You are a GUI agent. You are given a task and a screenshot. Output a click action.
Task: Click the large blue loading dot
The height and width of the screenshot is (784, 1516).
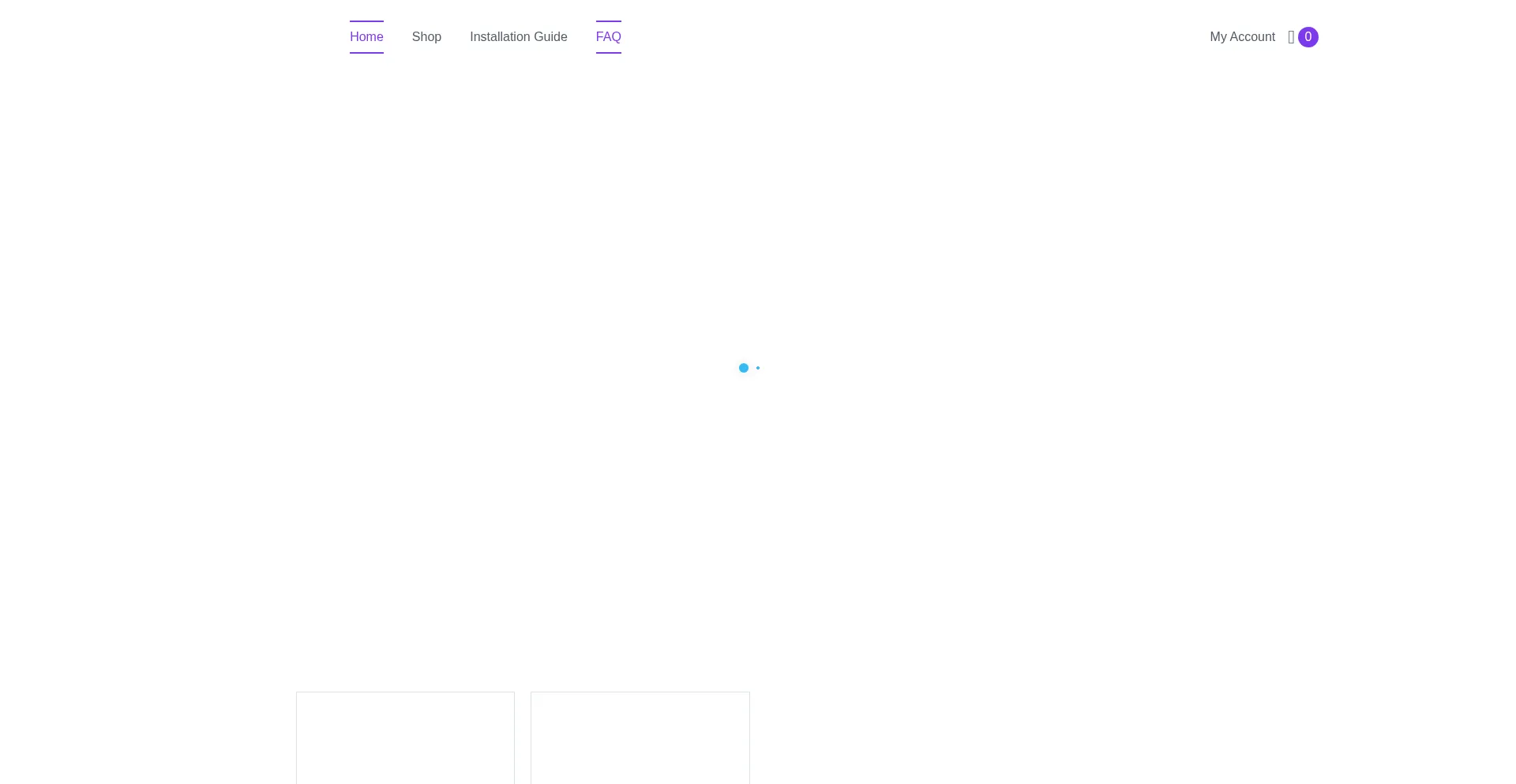pos(743,368)
